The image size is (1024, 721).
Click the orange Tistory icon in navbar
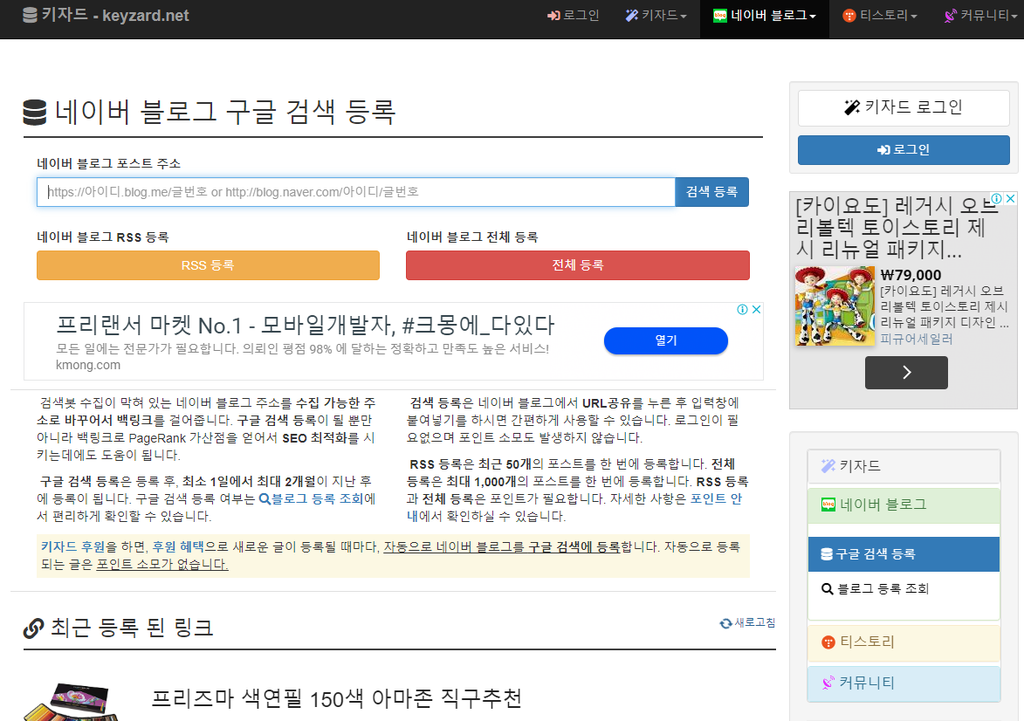pyautogui.click(x=849, y=16)
